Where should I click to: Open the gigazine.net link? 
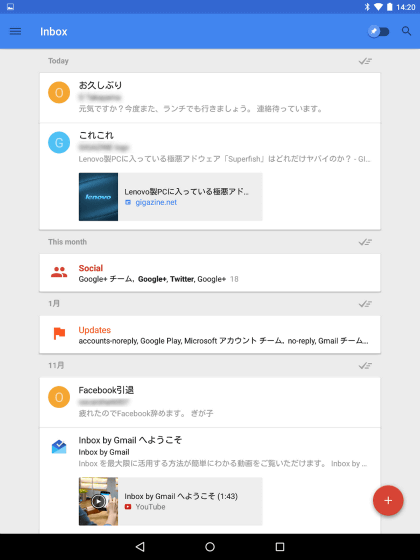156,202
